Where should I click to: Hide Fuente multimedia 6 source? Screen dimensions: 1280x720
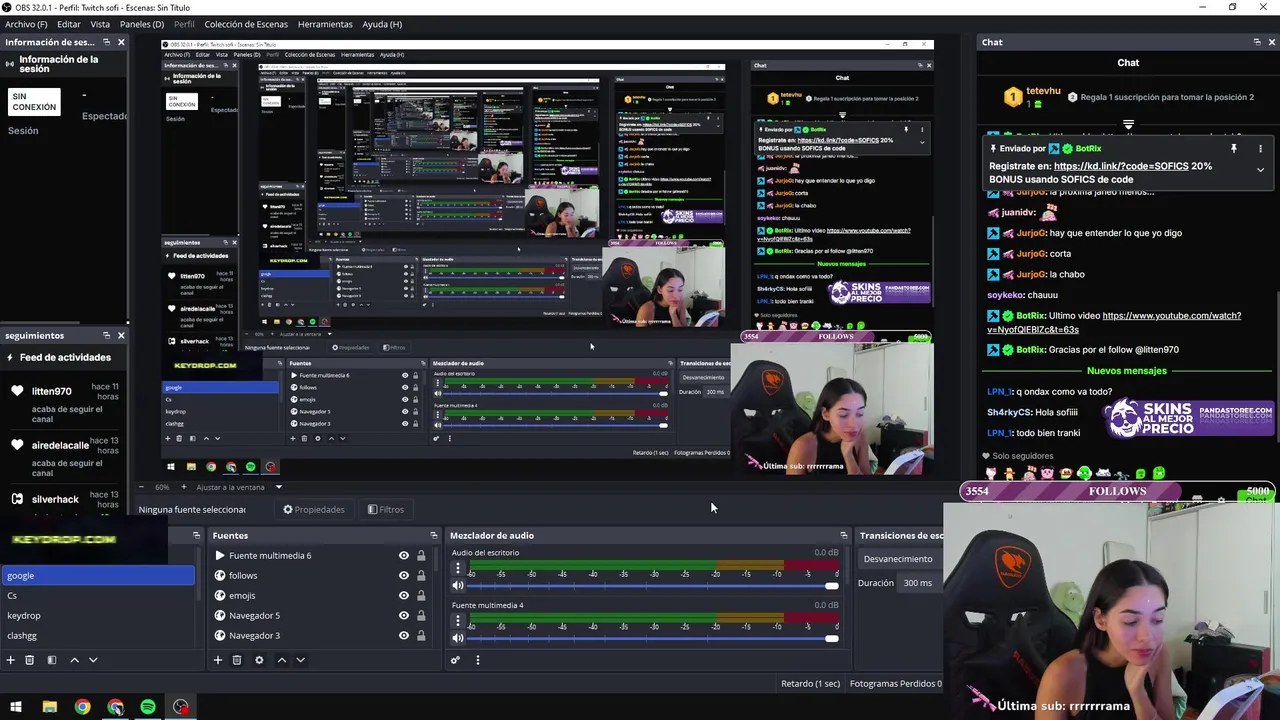coord(404,556)
